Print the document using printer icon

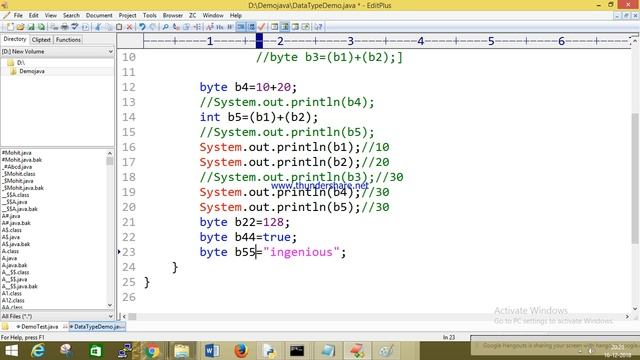(64, 27)
